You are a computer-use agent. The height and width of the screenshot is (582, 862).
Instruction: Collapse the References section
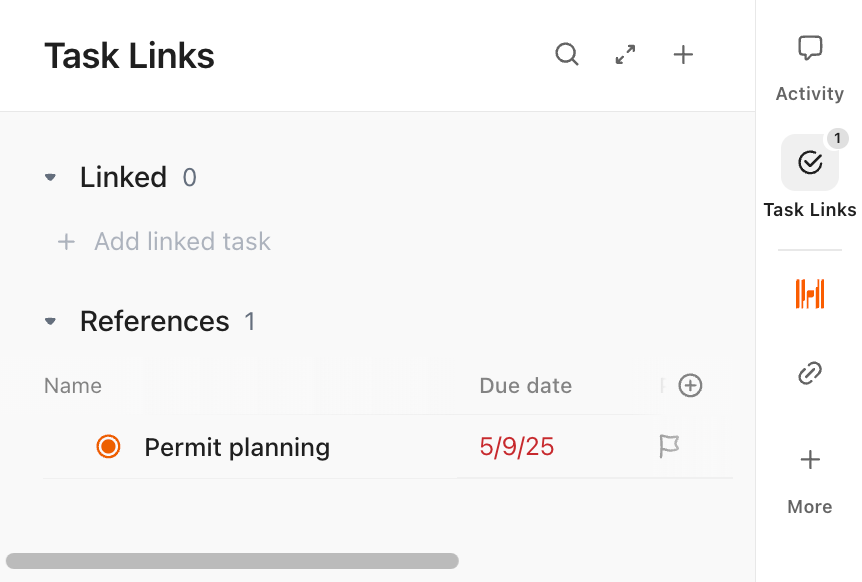pos(50,321)
